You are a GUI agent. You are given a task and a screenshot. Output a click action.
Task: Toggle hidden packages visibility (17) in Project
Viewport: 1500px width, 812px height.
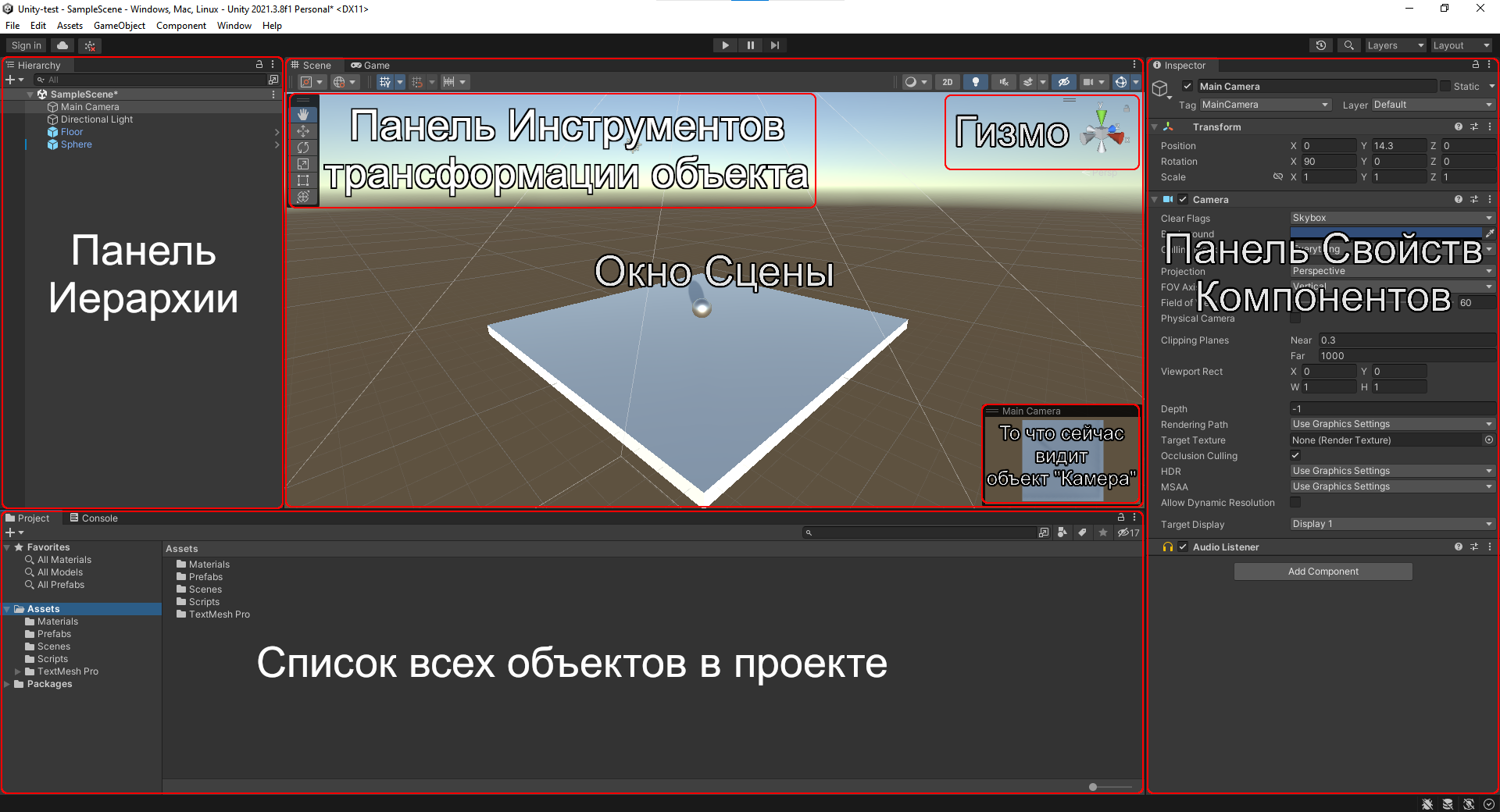pyautogui.click(x=1128, y=532)
